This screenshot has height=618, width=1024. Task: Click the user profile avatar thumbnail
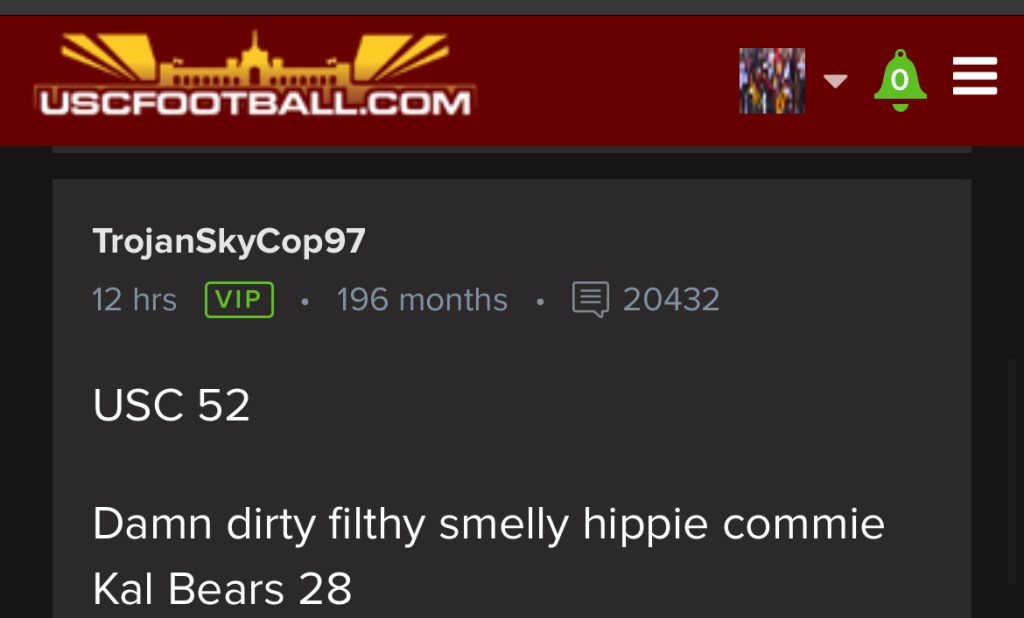(772, 80)
